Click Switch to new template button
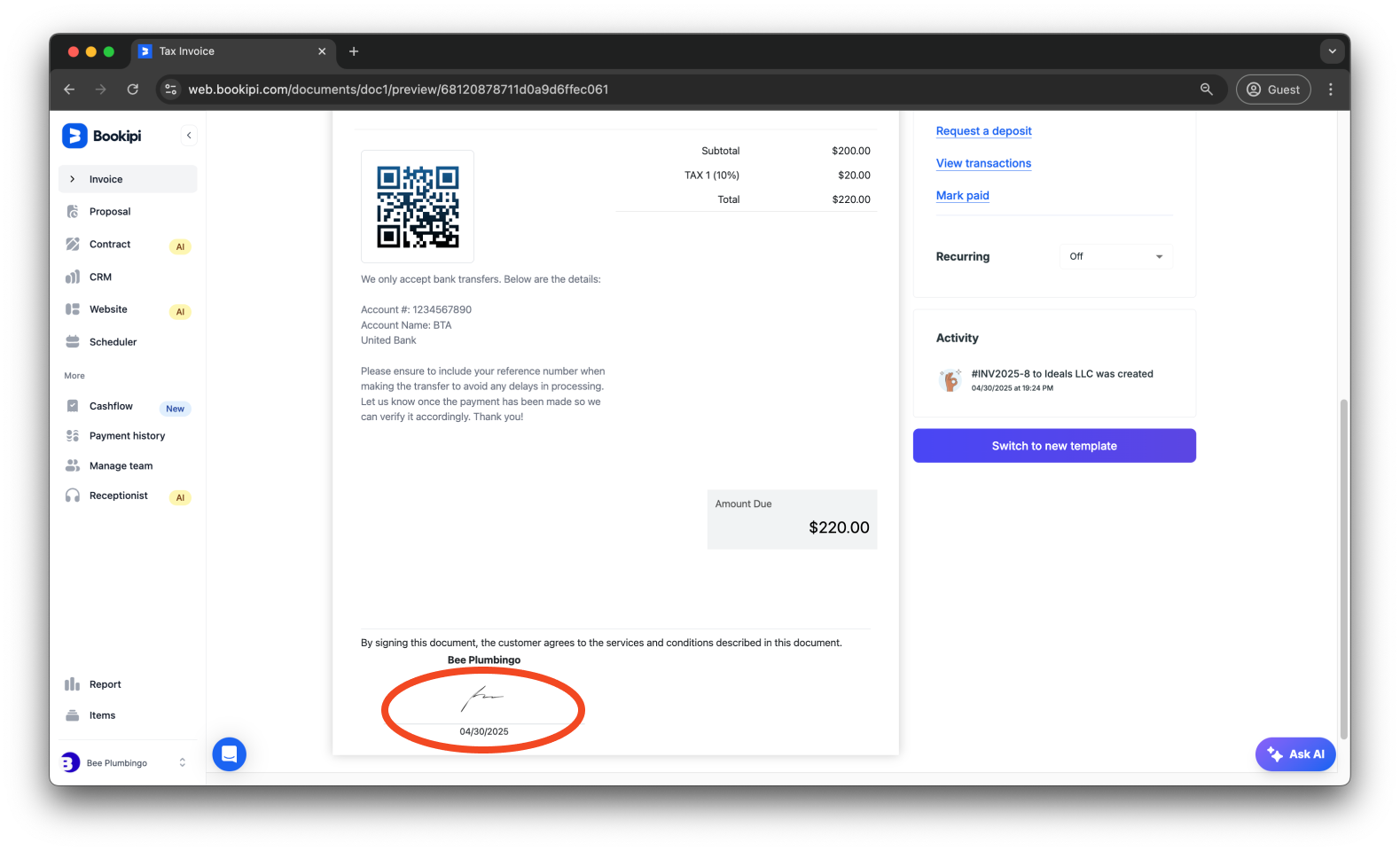Viewport: 1400px width, 851px height. 1054,446
